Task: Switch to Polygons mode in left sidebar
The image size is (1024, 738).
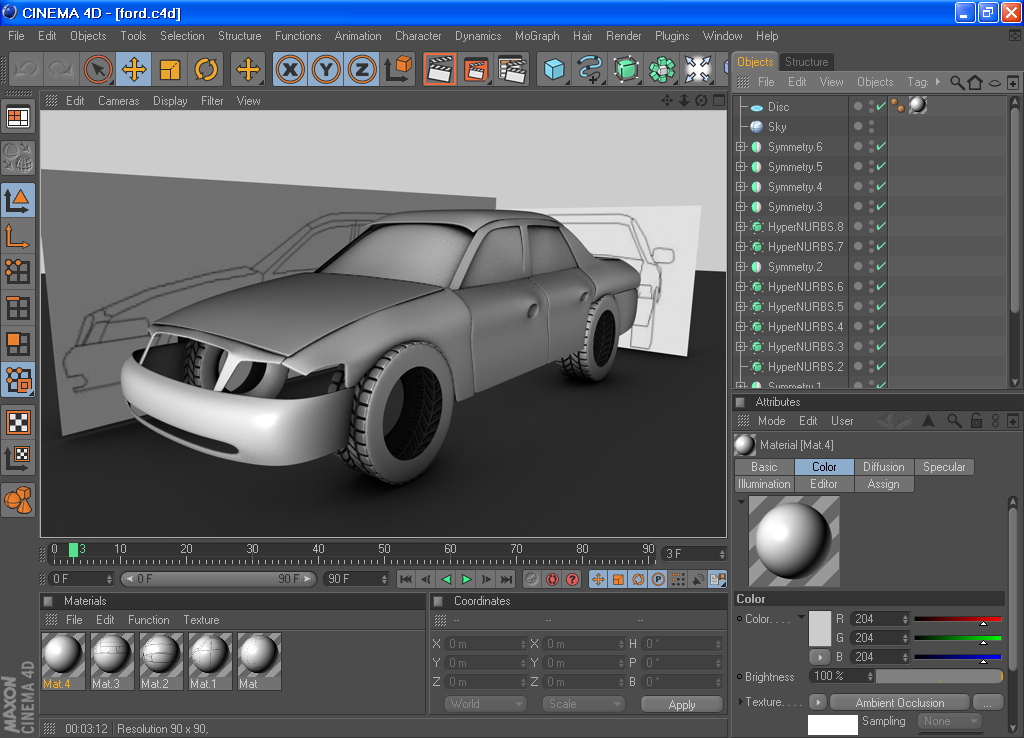Action: (x=18, y=344)
